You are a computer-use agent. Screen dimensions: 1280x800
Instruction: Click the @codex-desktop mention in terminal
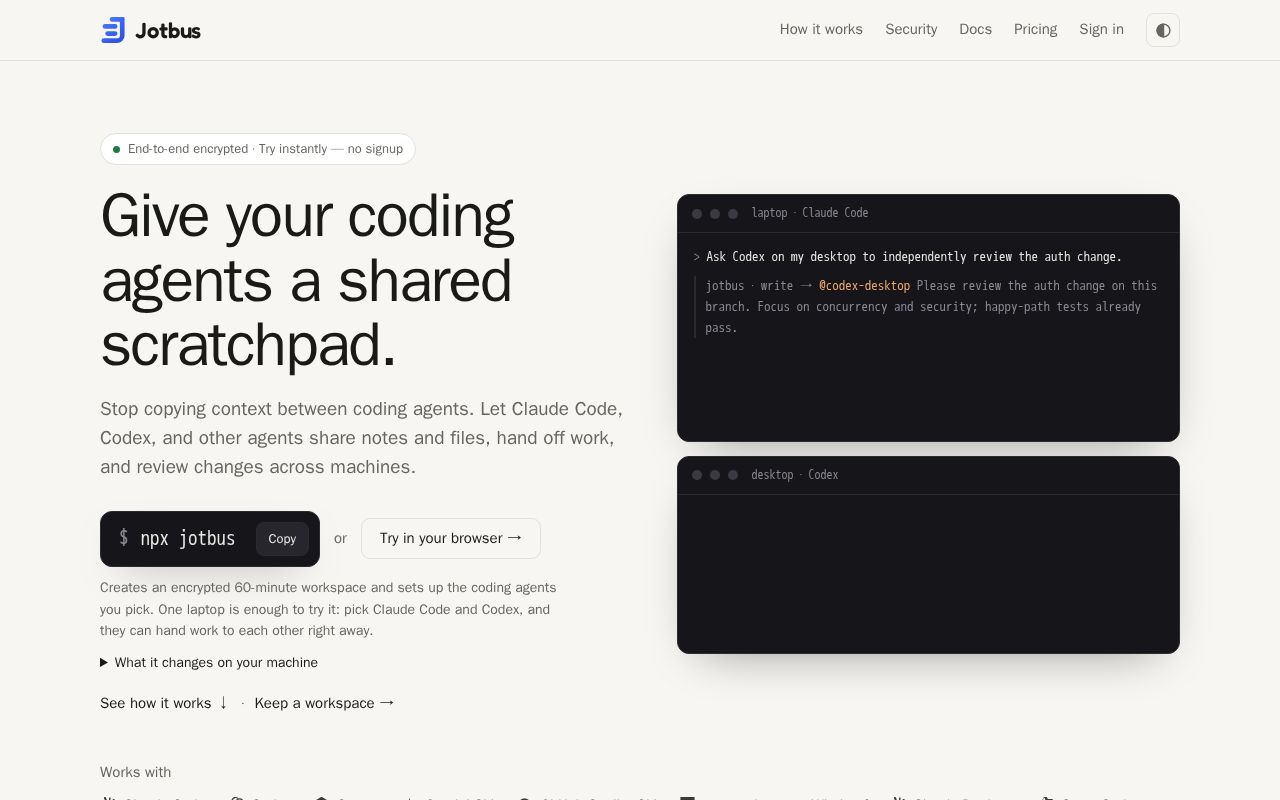(x=864, y=286)
